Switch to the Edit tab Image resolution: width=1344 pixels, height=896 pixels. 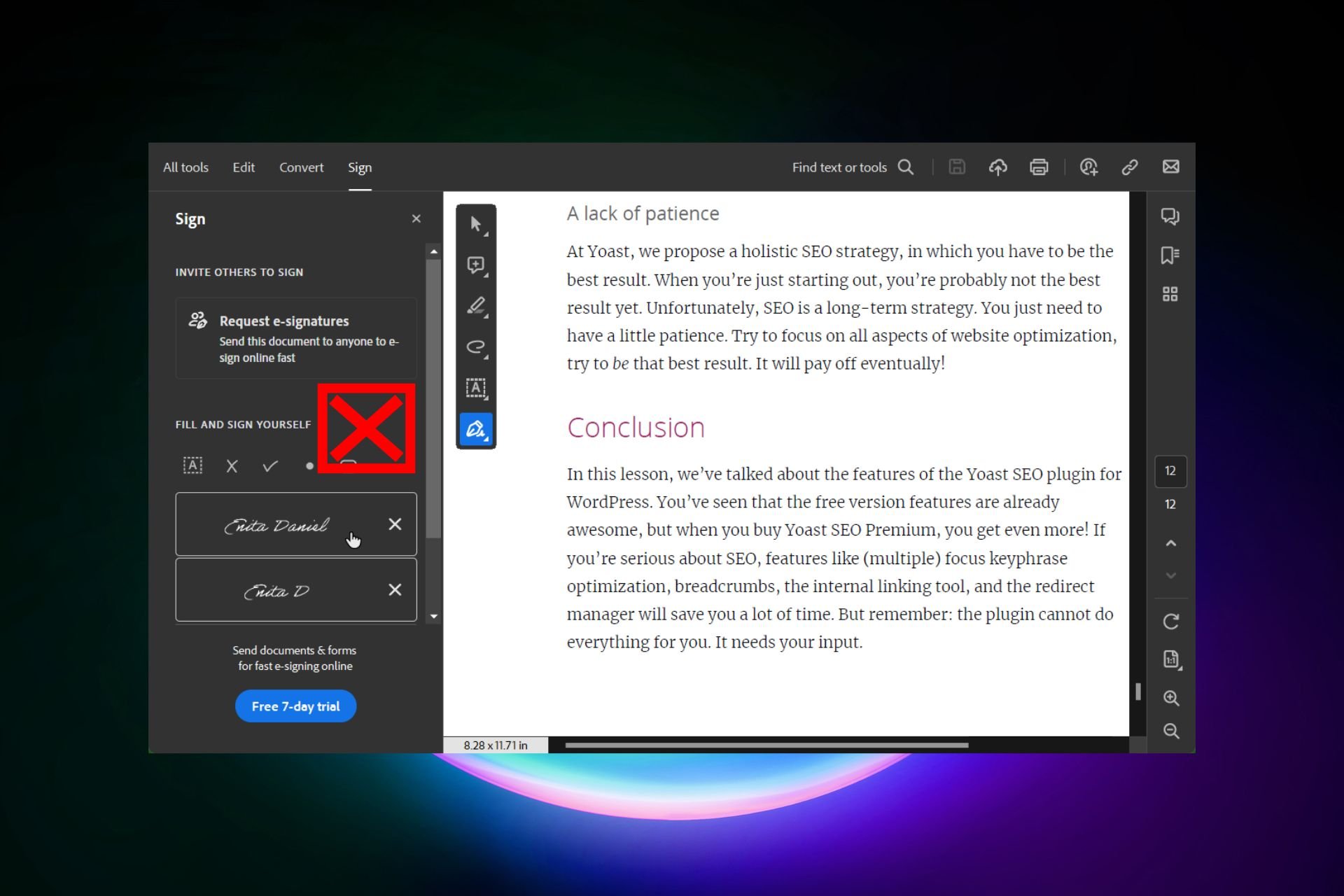coord(244,167)
